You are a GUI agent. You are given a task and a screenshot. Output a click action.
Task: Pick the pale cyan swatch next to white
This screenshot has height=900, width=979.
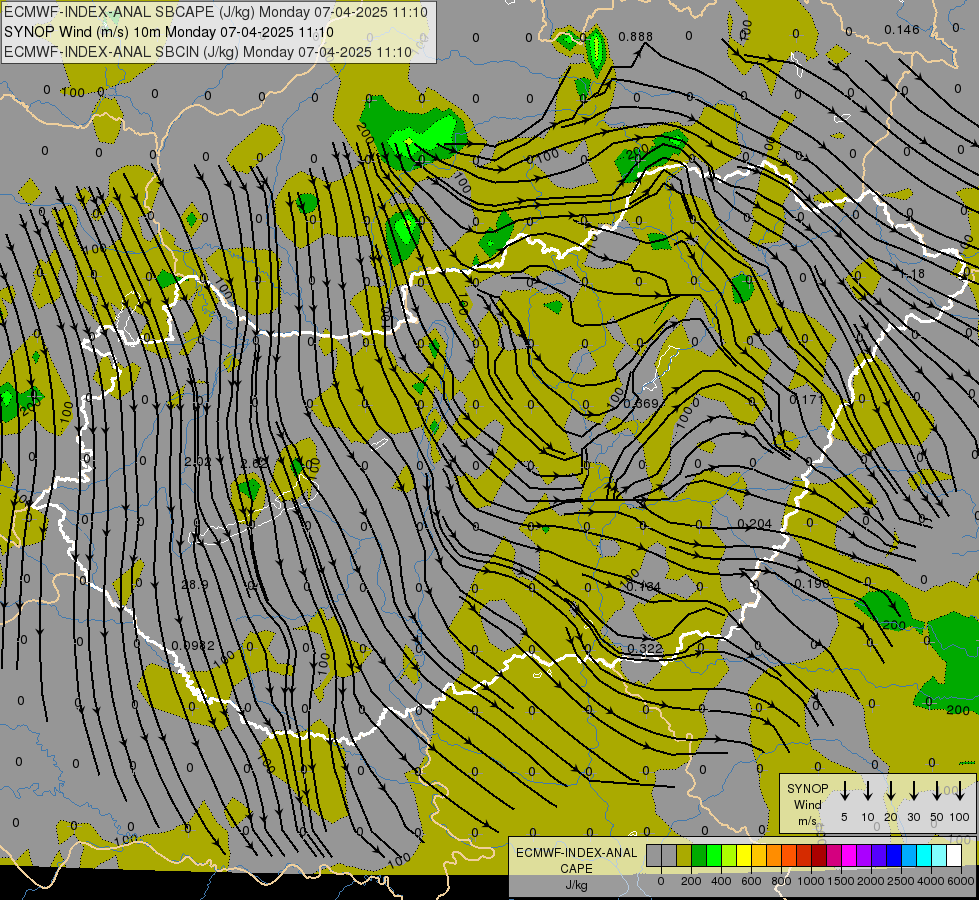point(939,855)
